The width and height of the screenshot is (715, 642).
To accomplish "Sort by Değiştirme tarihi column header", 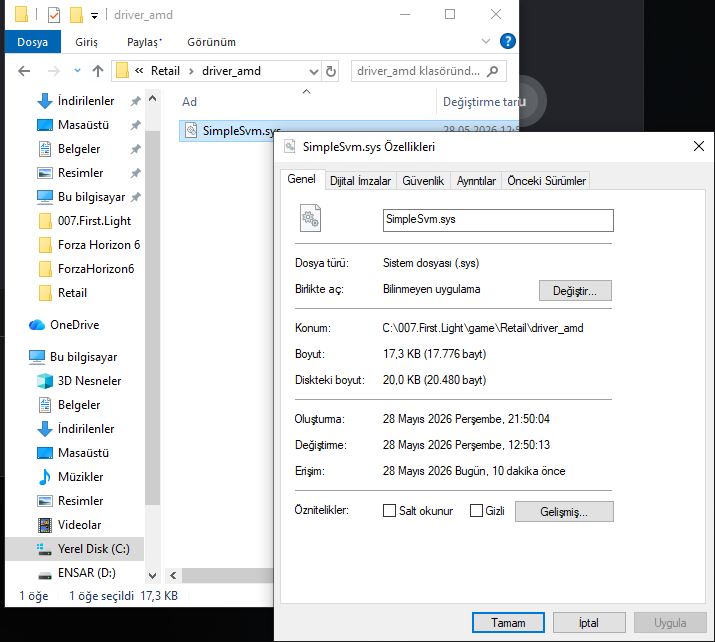I will click(x=481, y=102).
